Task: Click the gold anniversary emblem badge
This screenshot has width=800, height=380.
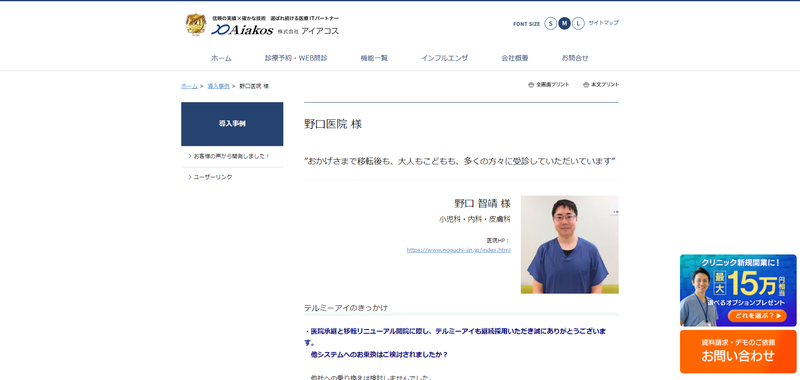Action: (x=196, y=24)
